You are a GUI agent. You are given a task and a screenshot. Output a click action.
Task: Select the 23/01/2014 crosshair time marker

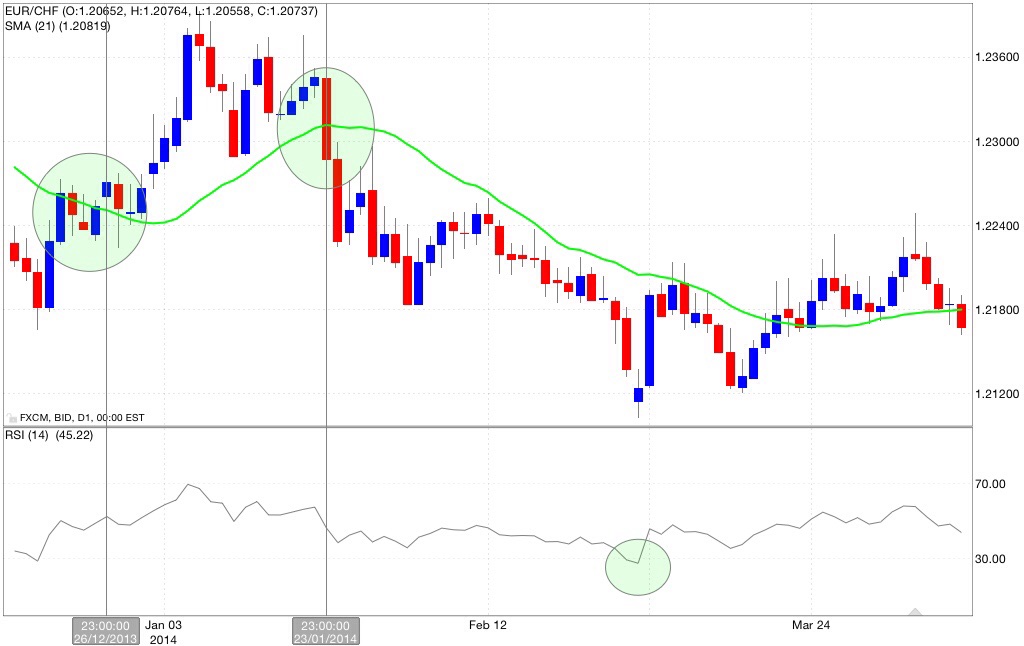(x=326, y=632)
